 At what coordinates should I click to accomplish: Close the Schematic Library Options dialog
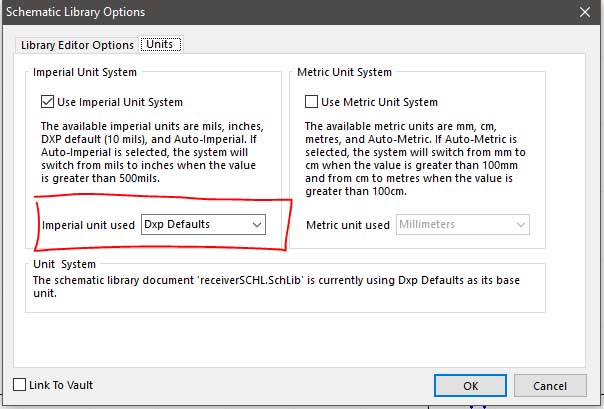584,12
